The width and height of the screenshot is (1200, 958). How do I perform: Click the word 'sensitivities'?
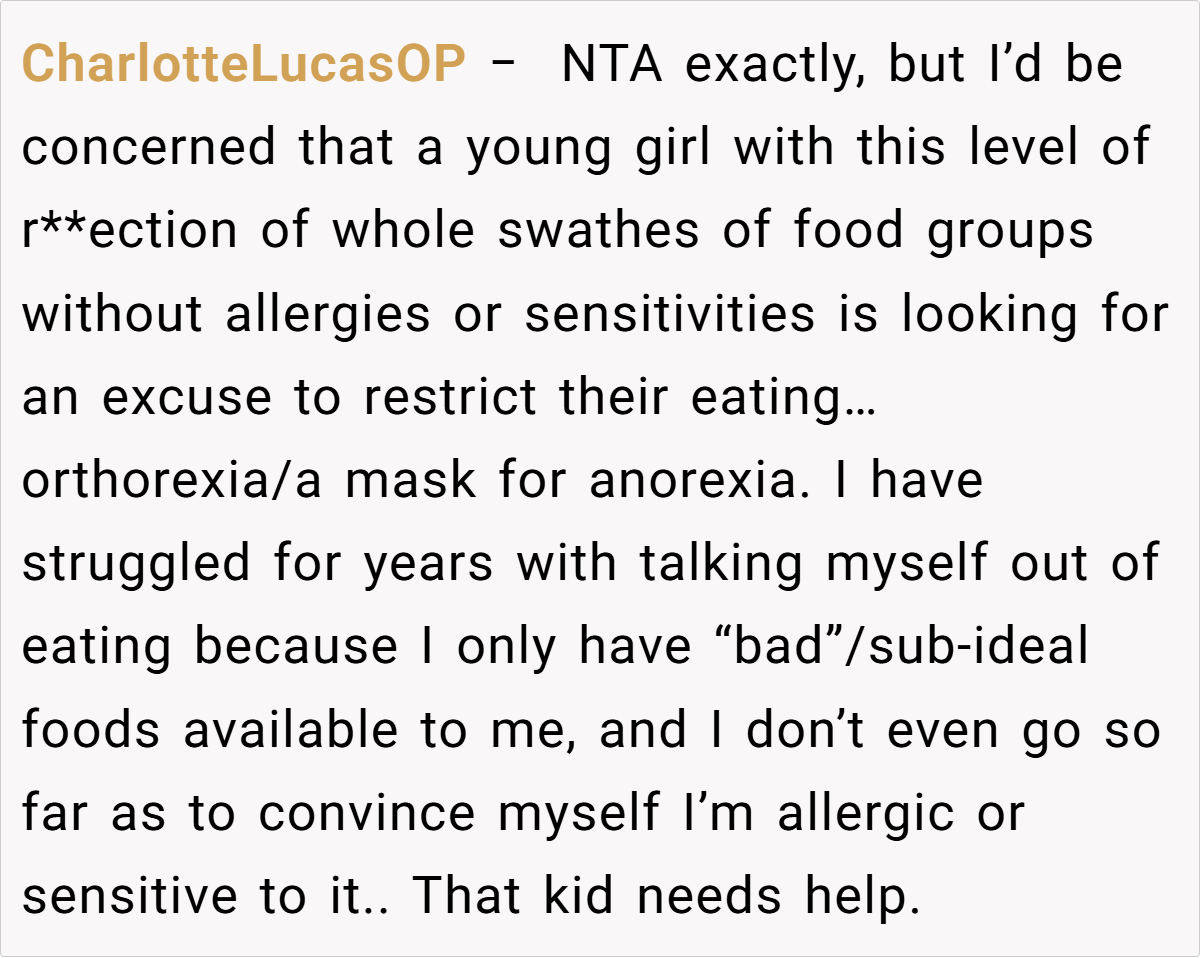tap(669, 315)
